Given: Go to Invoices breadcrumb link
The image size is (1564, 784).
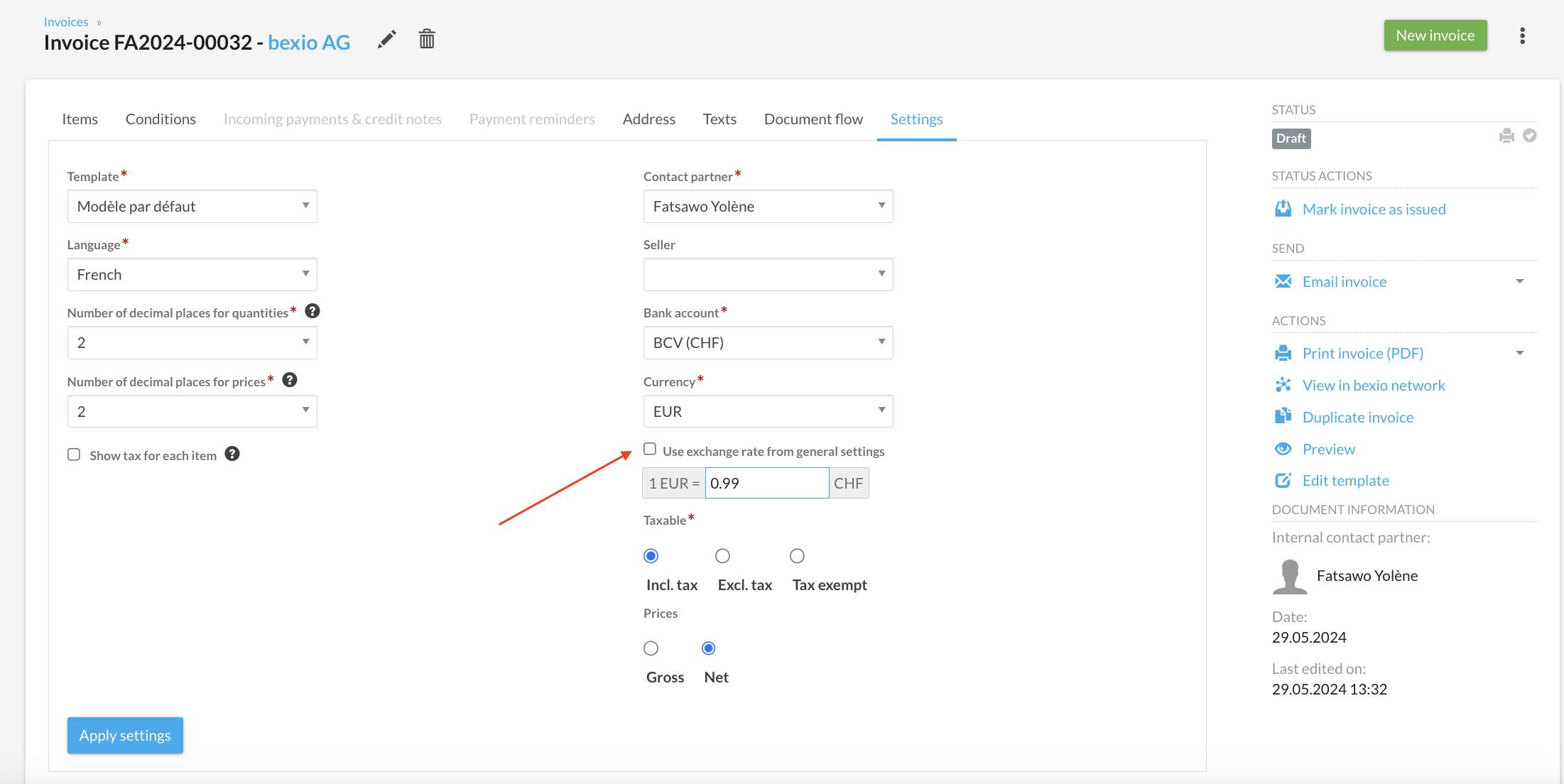Looking at the screenshot, I should (66, 22).
